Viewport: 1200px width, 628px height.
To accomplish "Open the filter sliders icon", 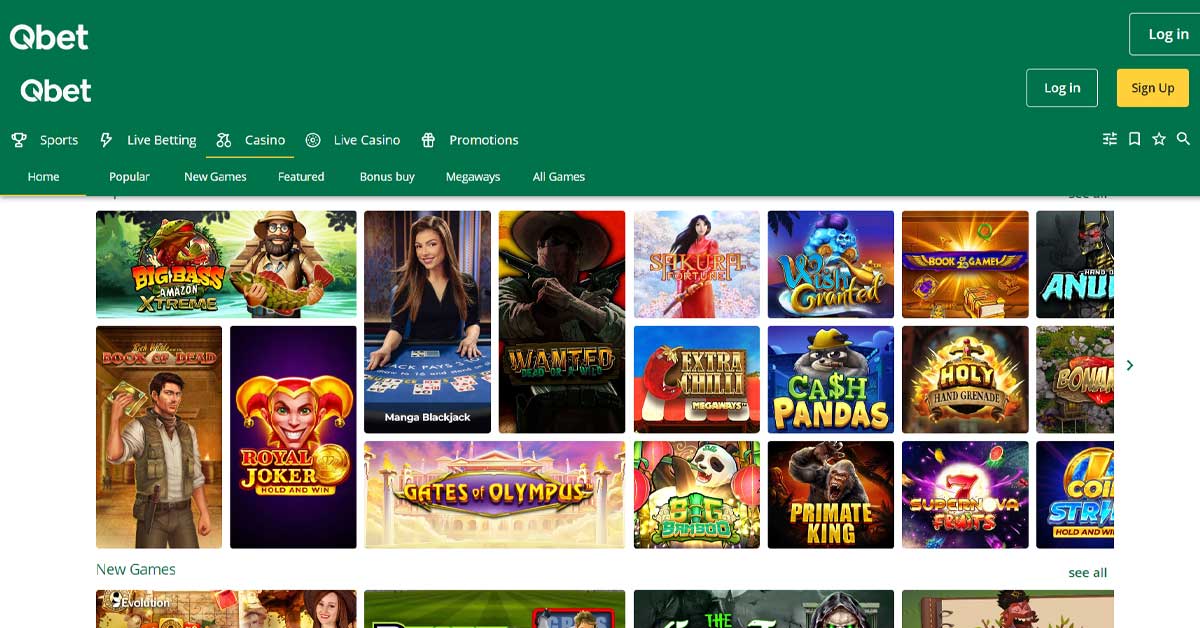I will (1110, 139).
